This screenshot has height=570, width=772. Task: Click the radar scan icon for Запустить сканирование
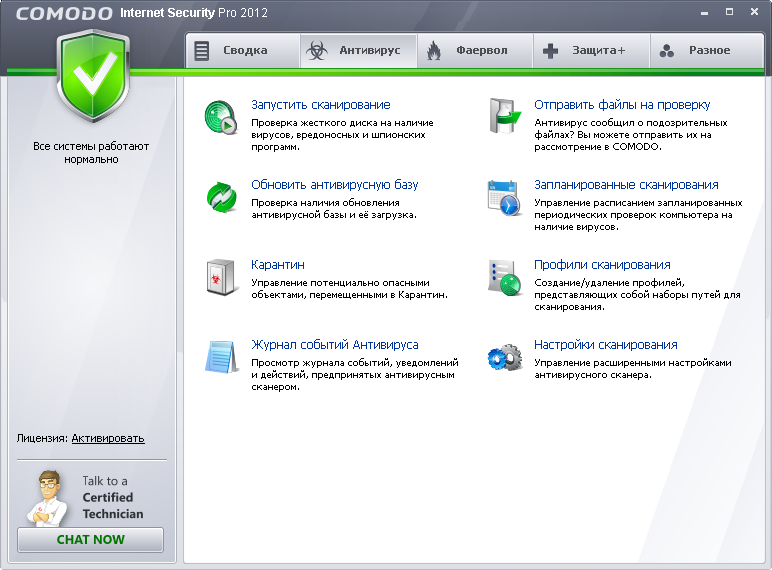pos(221,117)
